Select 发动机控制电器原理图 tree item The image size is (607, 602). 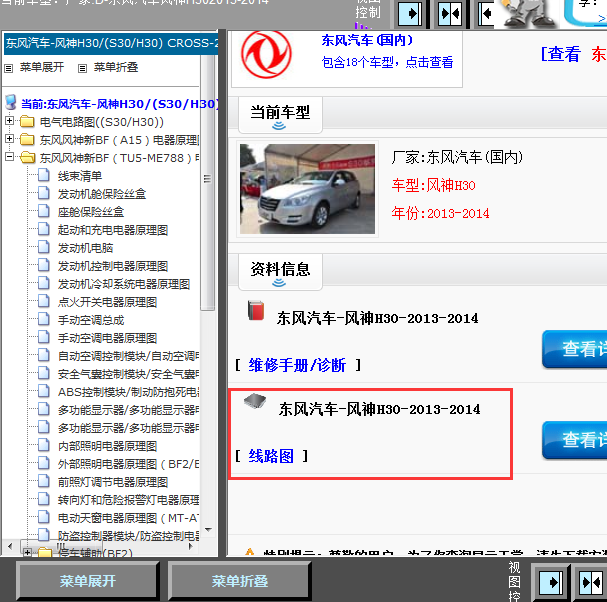click(x=113, y=266)
